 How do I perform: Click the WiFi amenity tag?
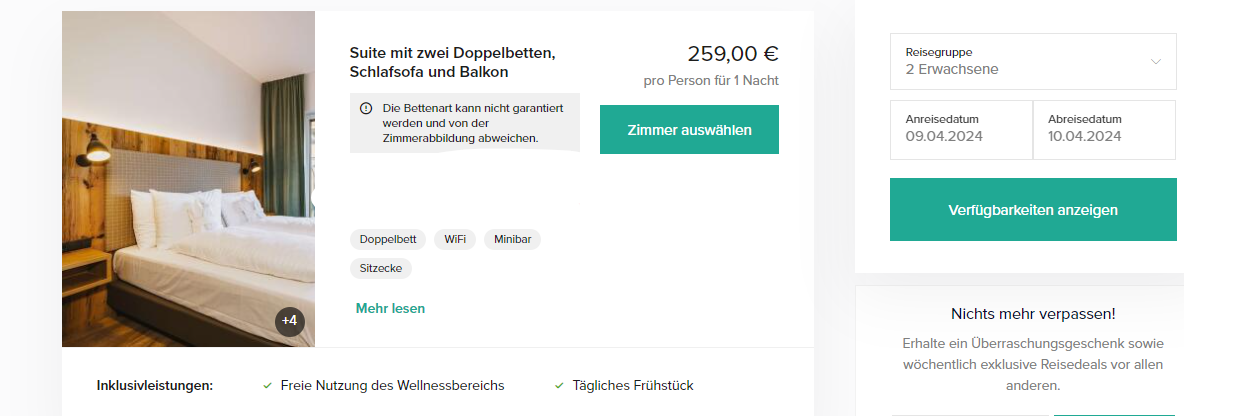455,239
